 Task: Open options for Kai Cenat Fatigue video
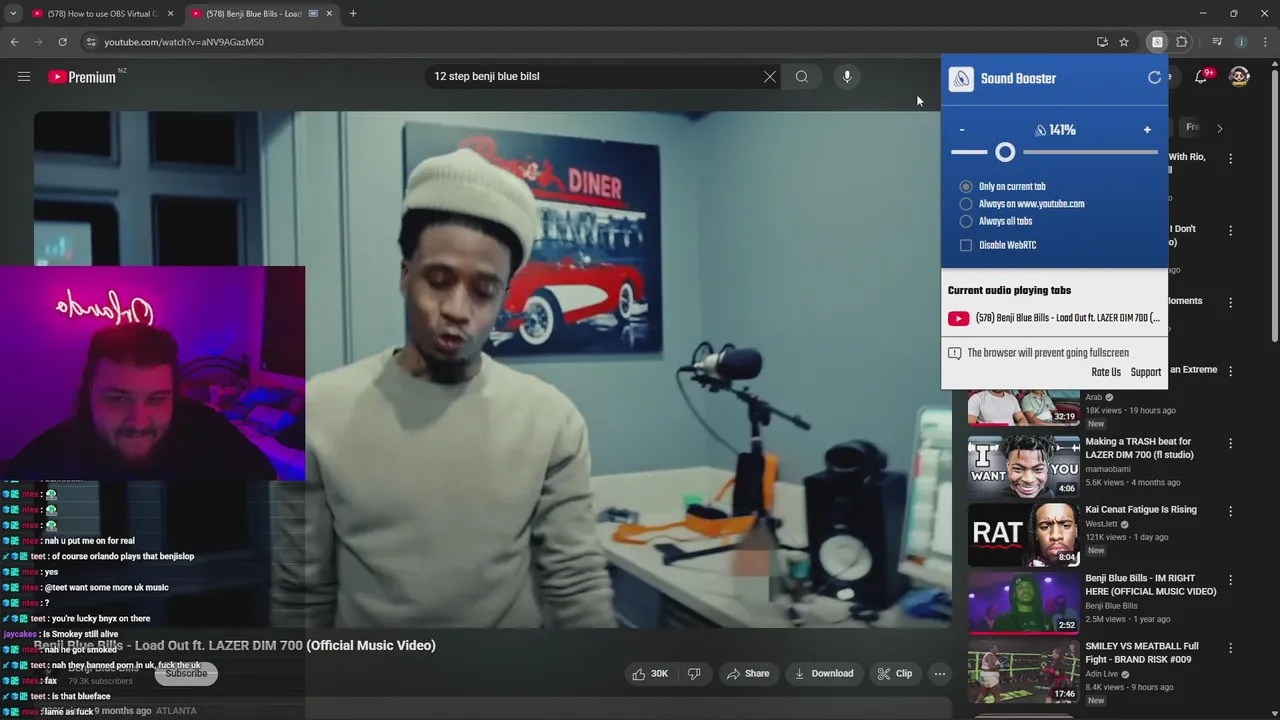(1231, 511)
